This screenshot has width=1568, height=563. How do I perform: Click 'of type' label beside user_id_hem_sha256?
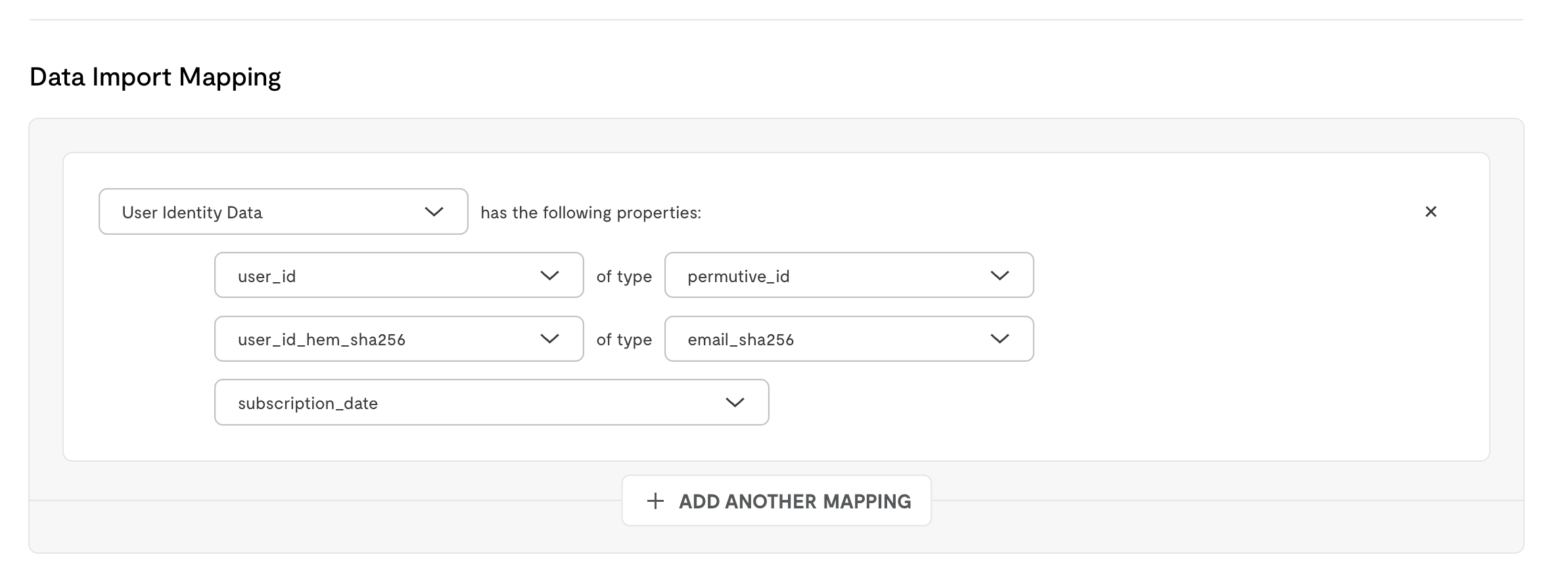point(624,339)
